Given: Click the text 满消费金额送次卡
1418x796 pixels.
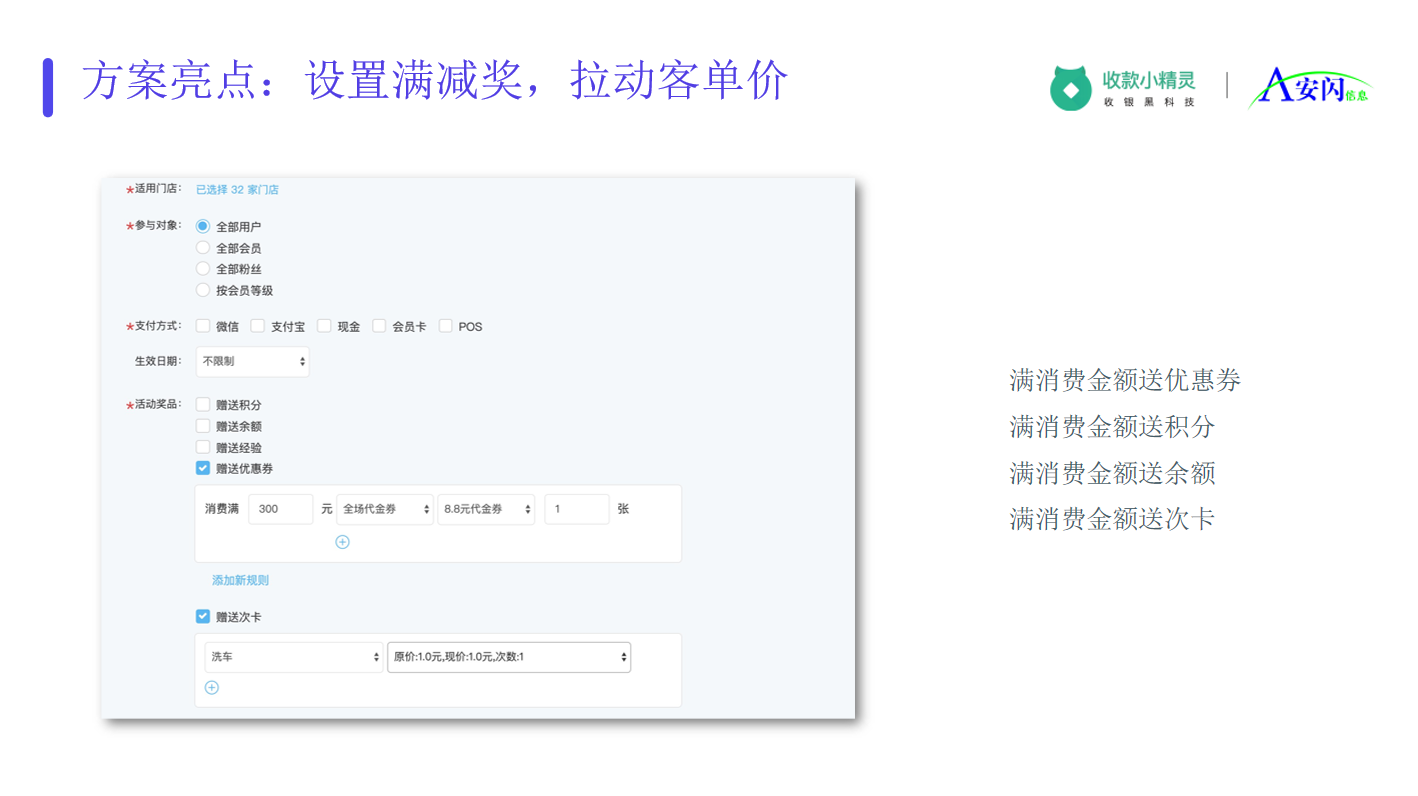Looking at the screenshot, I should 1112,519.
